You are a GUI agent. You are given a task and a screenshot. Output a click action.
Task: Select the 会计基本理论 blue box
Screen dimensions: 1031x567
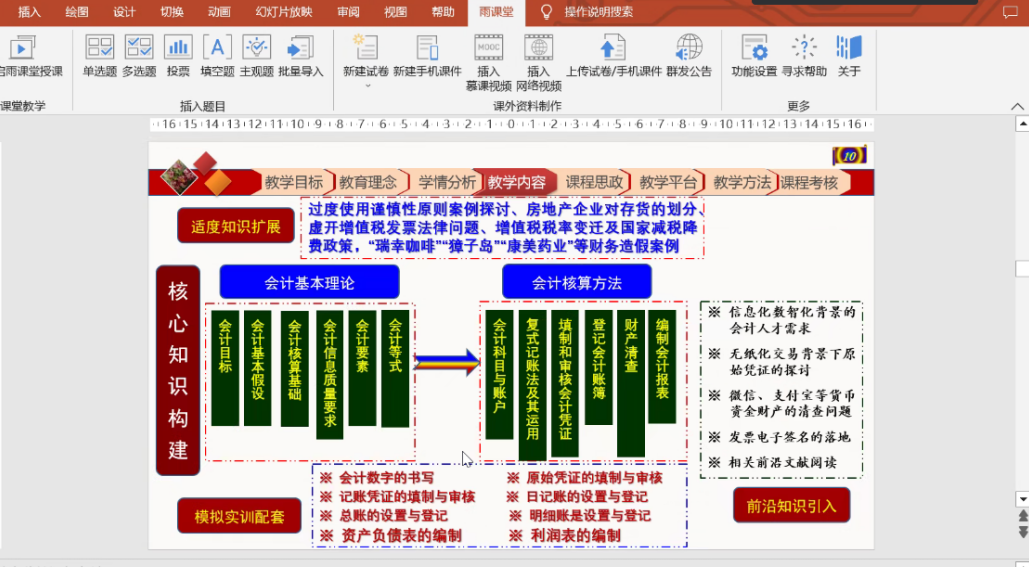tap(309, 283)
